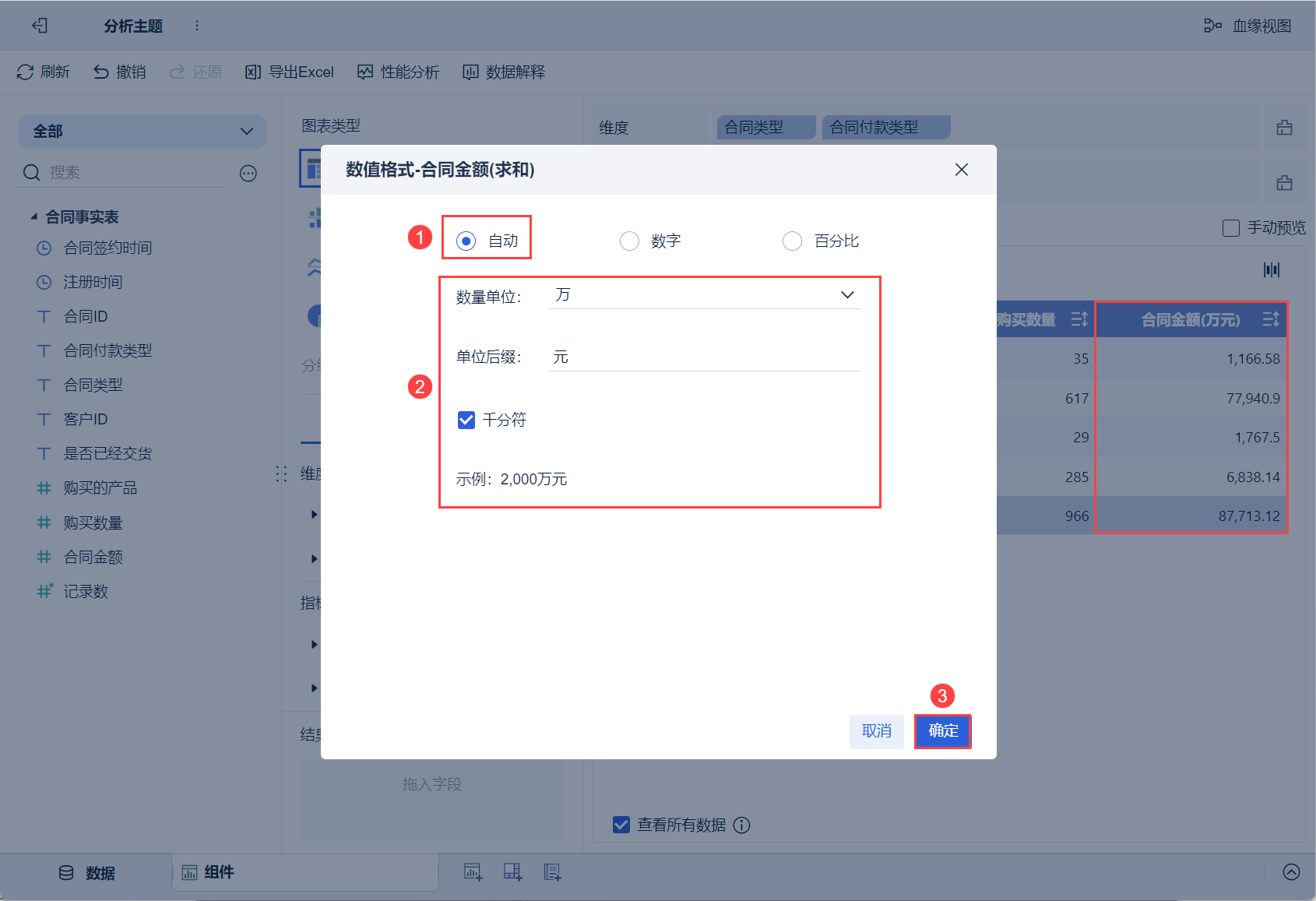Click the 合同类型 dimension pill
1316x901 pixels.
coord(766,127)
